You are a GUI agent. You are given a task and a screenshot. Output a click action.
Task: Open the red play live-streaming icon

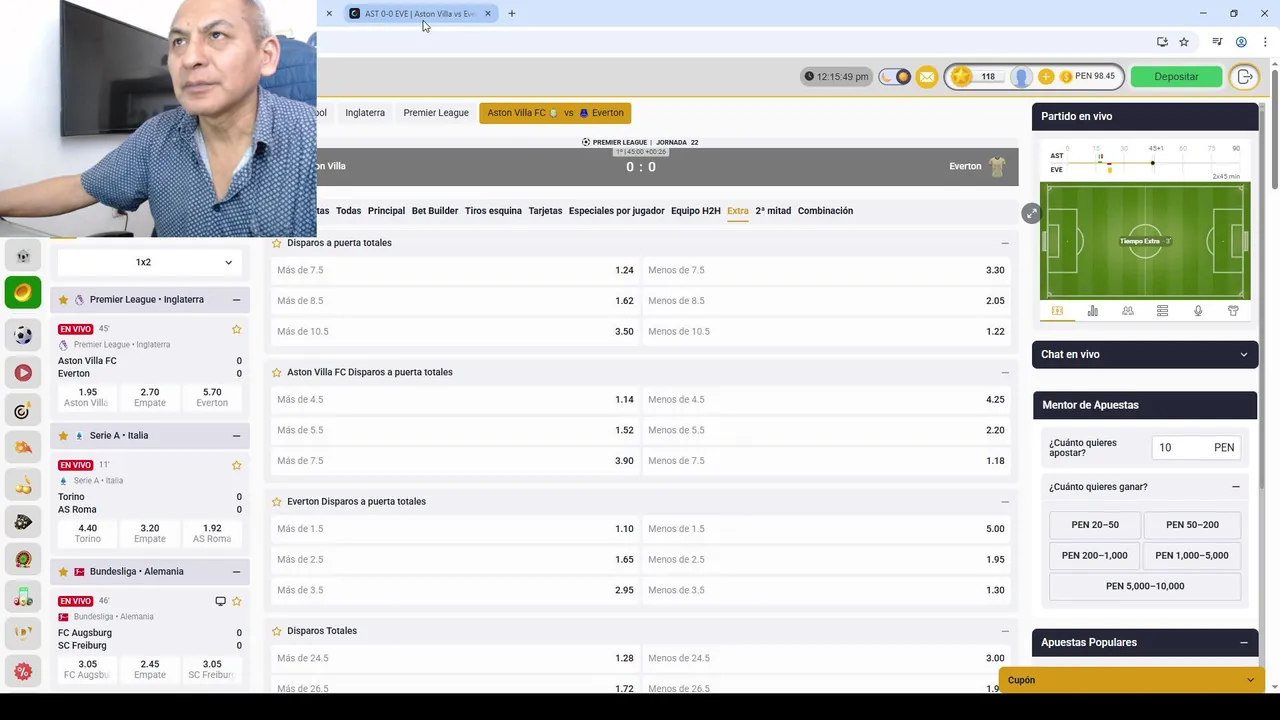click(x=23, y=373)
